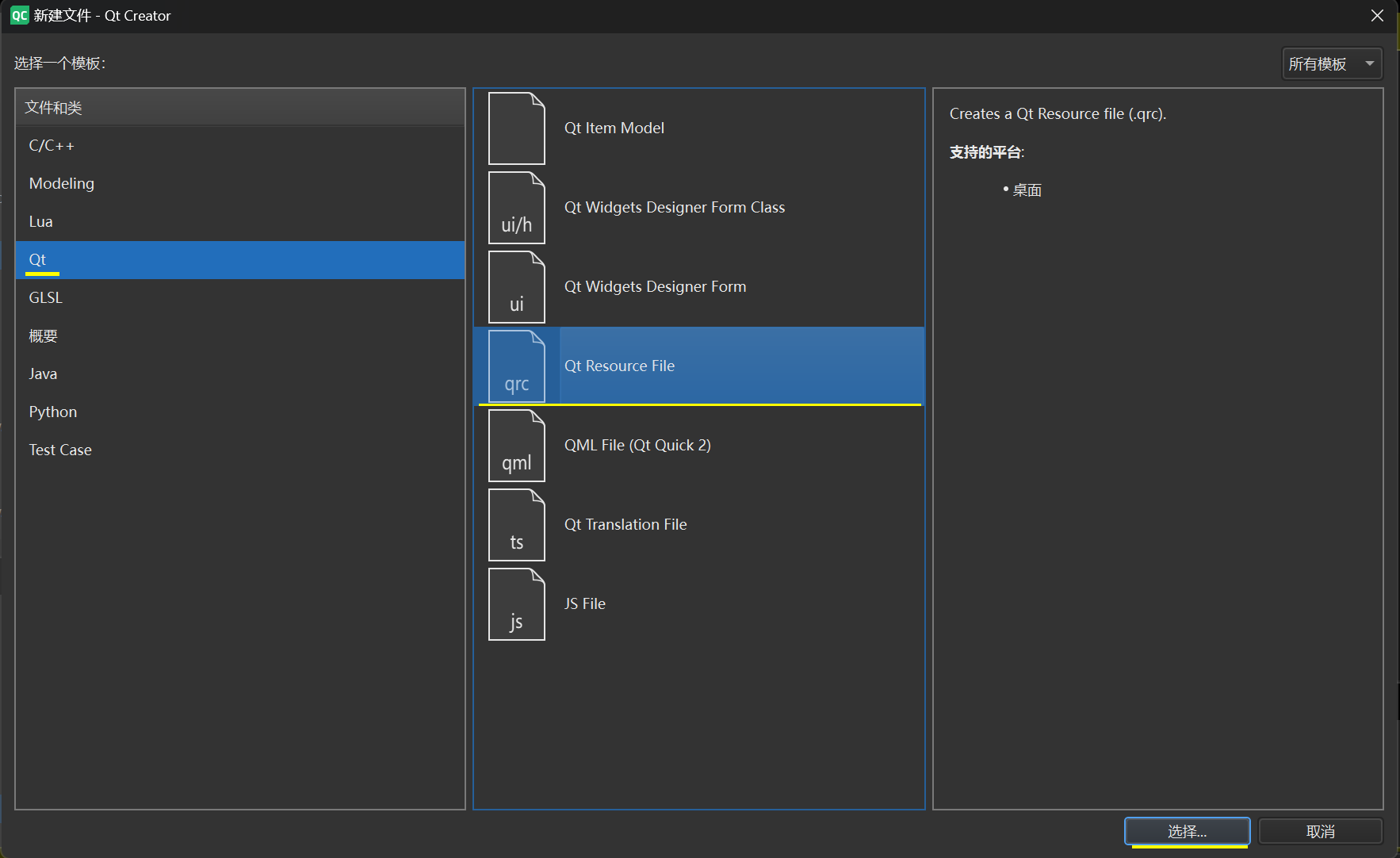Select the GLSL category
This screenshot has height=858, width=1400.
click(x=240, y=298)
